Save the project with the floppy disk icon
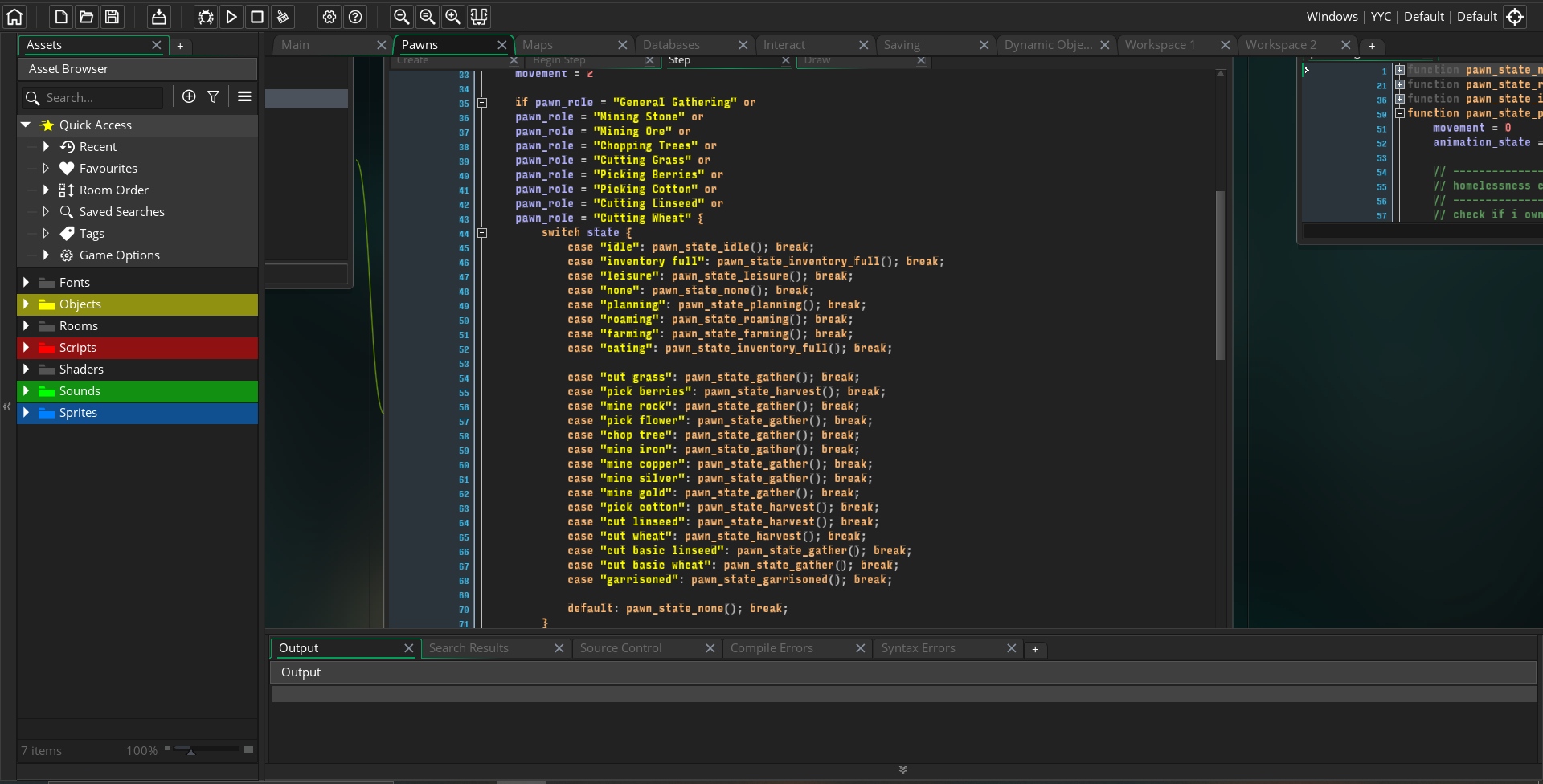Screen dimensions: 1543x784 113,17
